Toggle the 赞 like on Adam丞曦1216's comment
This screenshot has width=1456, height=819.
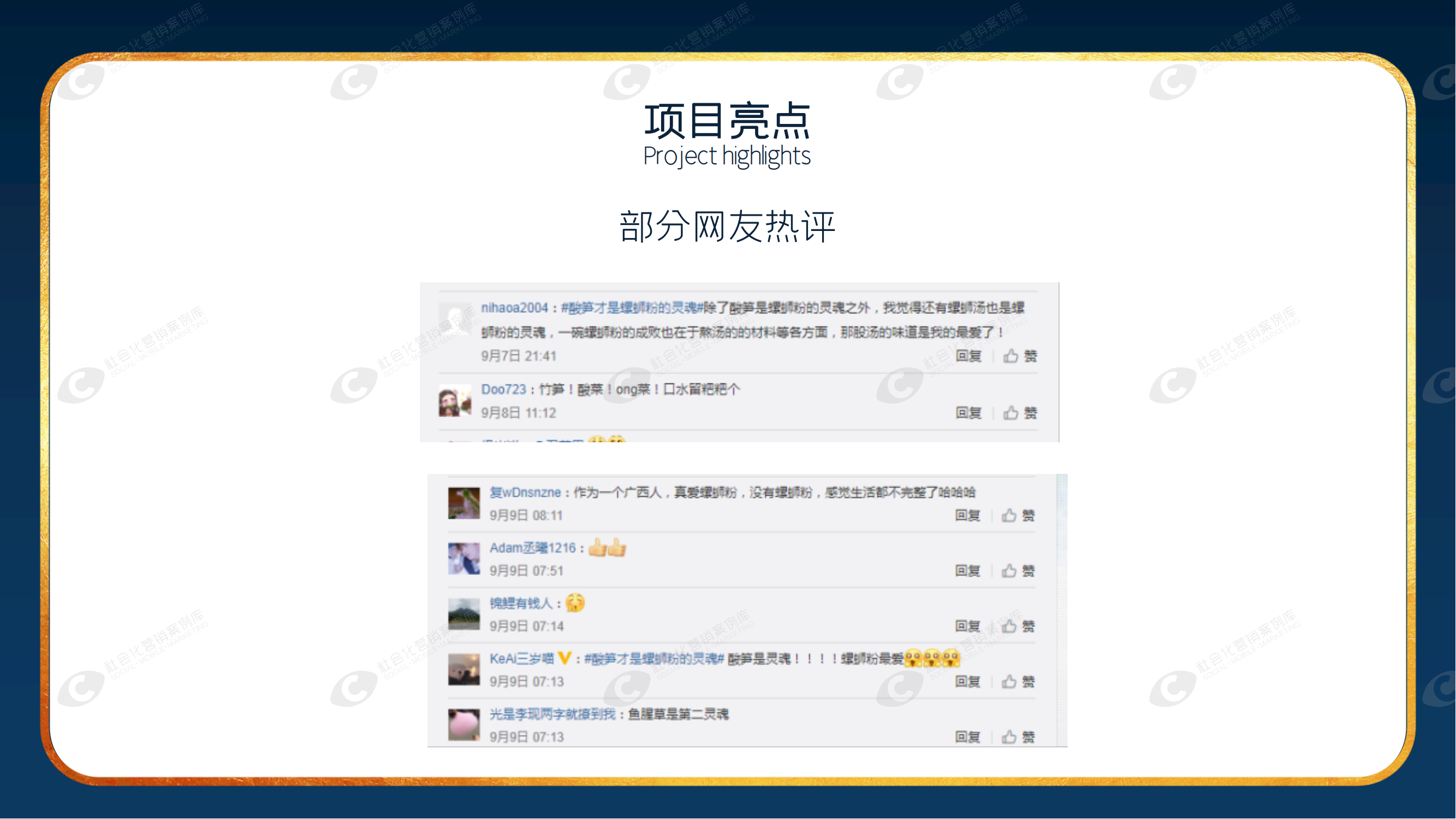1029,571
